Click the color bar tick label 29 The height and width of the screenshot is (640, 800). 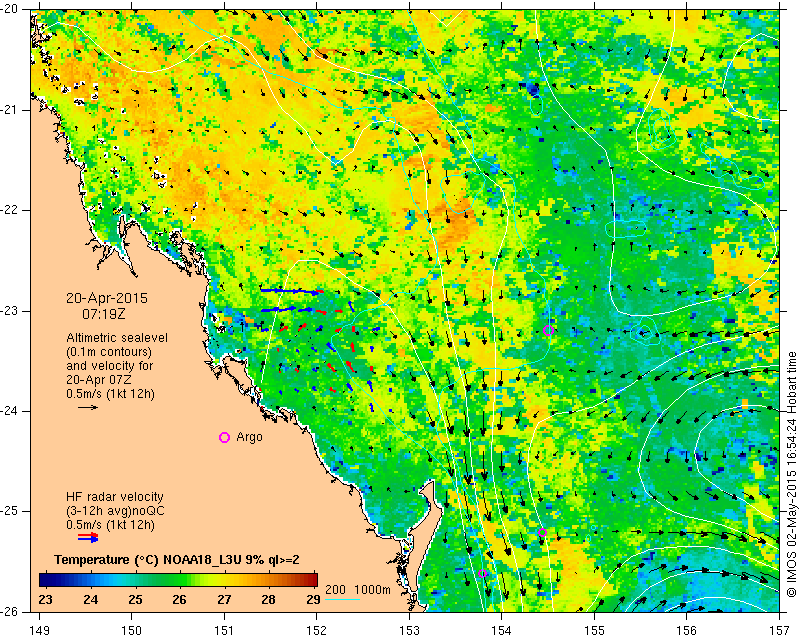click(313, 600)
